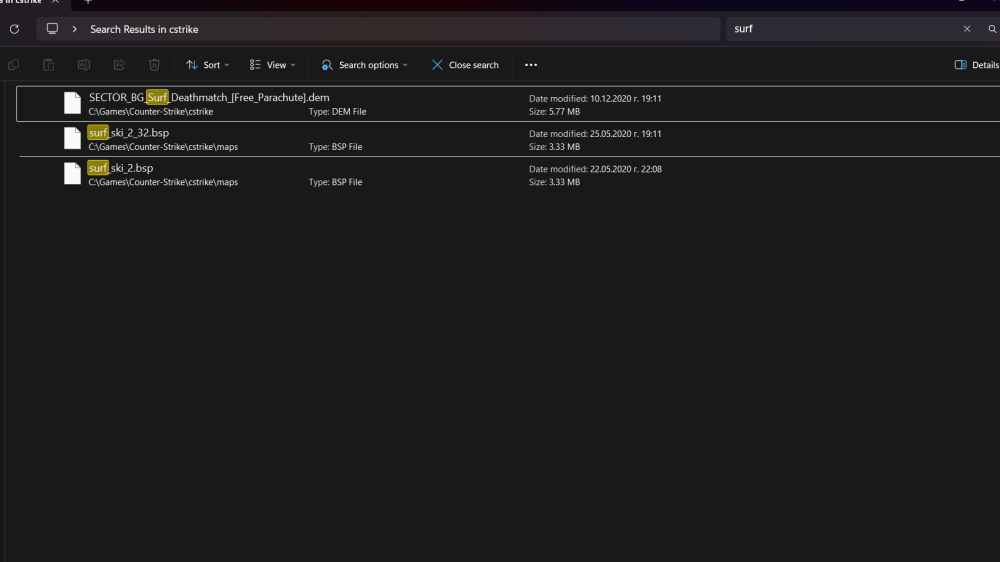
Task: Click 'Size: 3.33 MB' in surf_ski_2_32.bsp row
Action: [x=554, y=147]
